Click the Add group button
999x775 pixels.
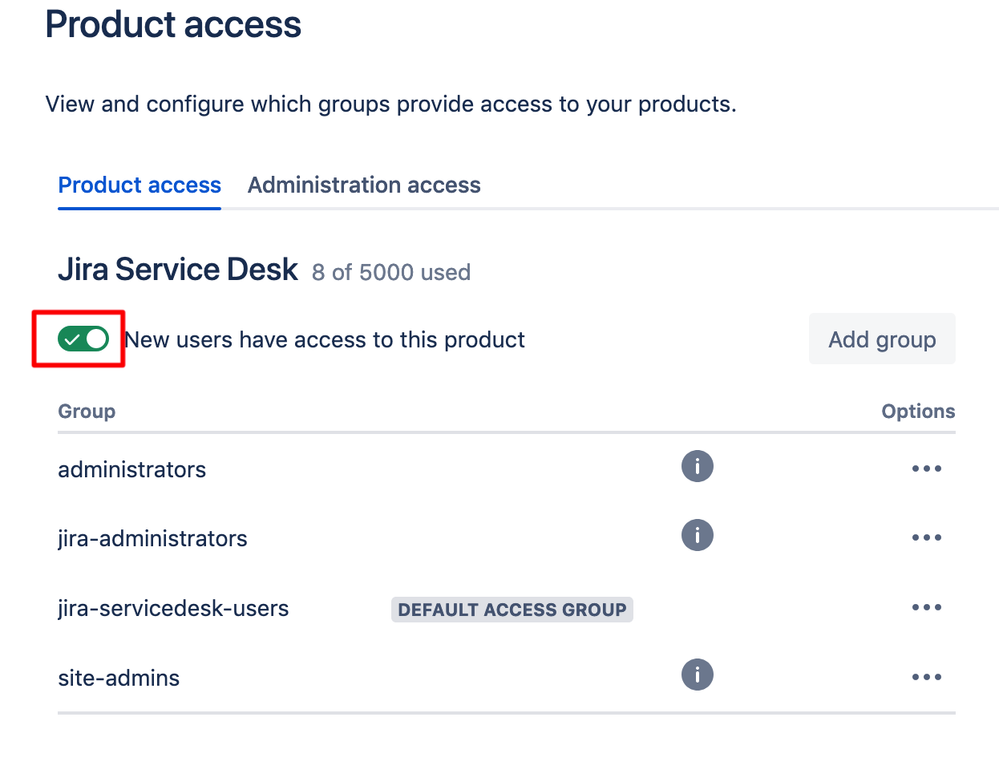882,339
